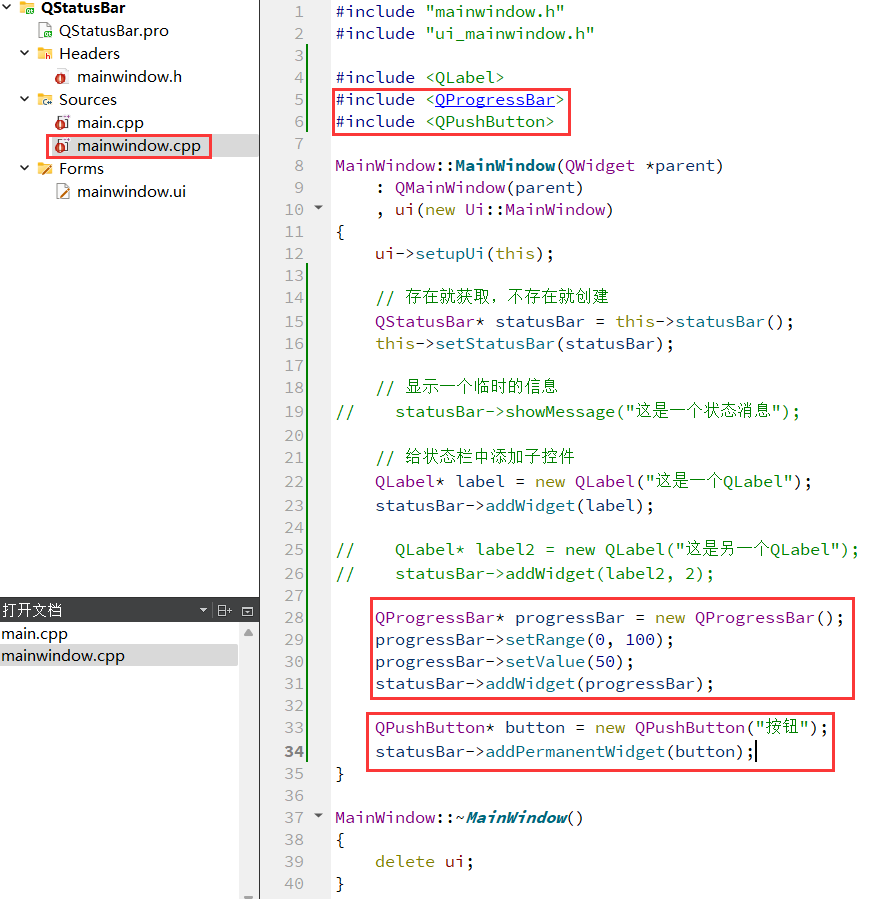Open mainwindow.ui form file
Image resolution: width=869 pixels, height=899 pixels.
pyautogui.click(x=131, y=191)
